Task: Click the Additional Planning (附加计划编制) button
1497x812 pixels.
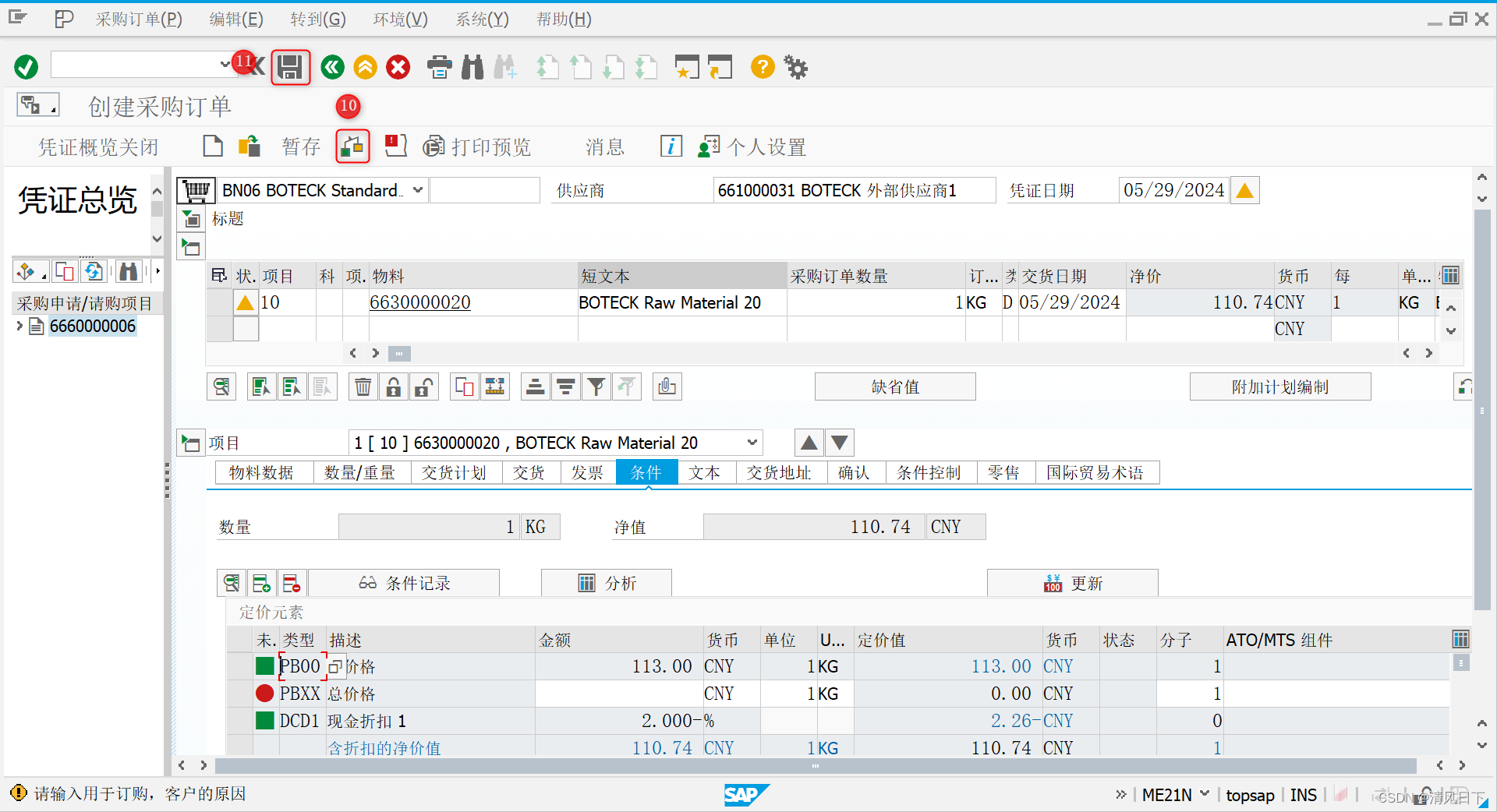Action: (1280, 387)
